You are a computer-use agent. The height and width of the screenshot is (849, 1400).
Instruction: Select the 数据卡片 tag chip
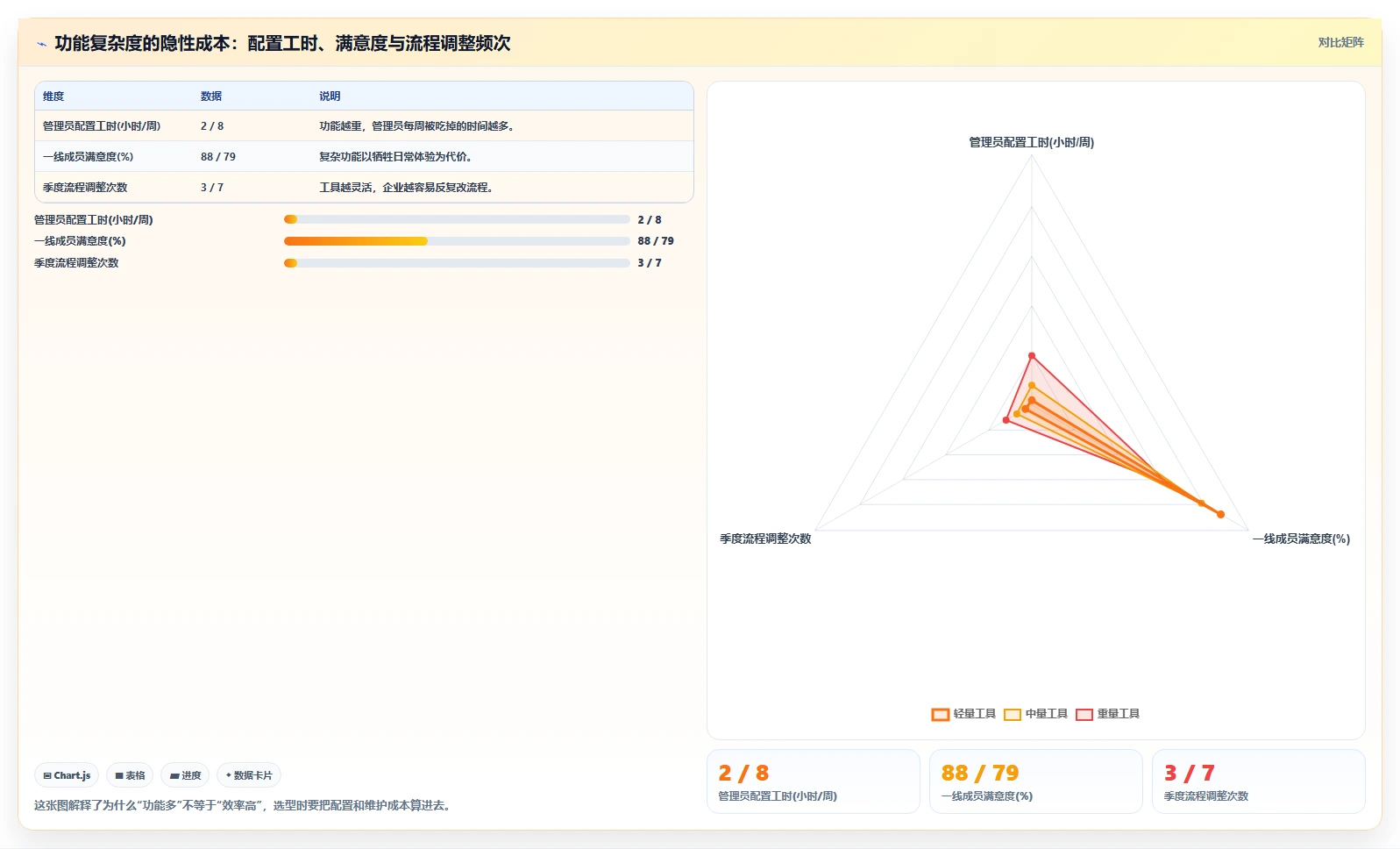[x=249, y=775]
